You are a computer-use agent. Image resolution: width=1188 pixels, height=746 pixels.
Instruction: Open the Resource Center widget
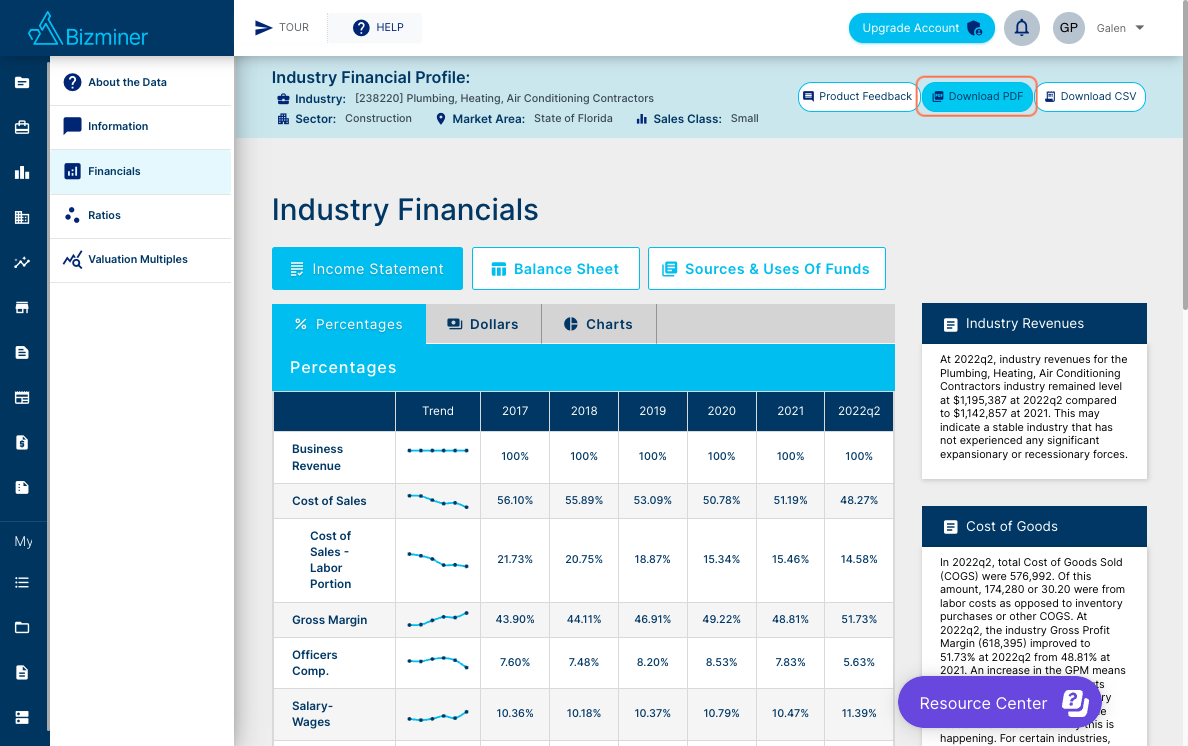pyautogui.click(x=999, y=703)
